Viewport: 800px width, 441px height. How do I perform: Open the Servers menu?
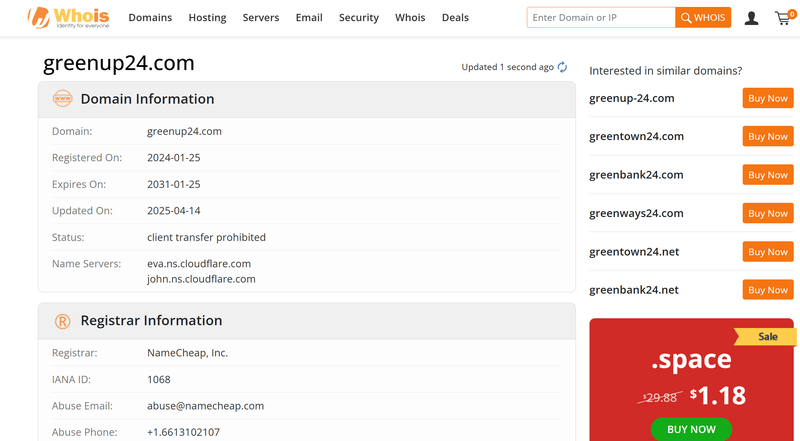pyautogui.click(x=261, y=18)
